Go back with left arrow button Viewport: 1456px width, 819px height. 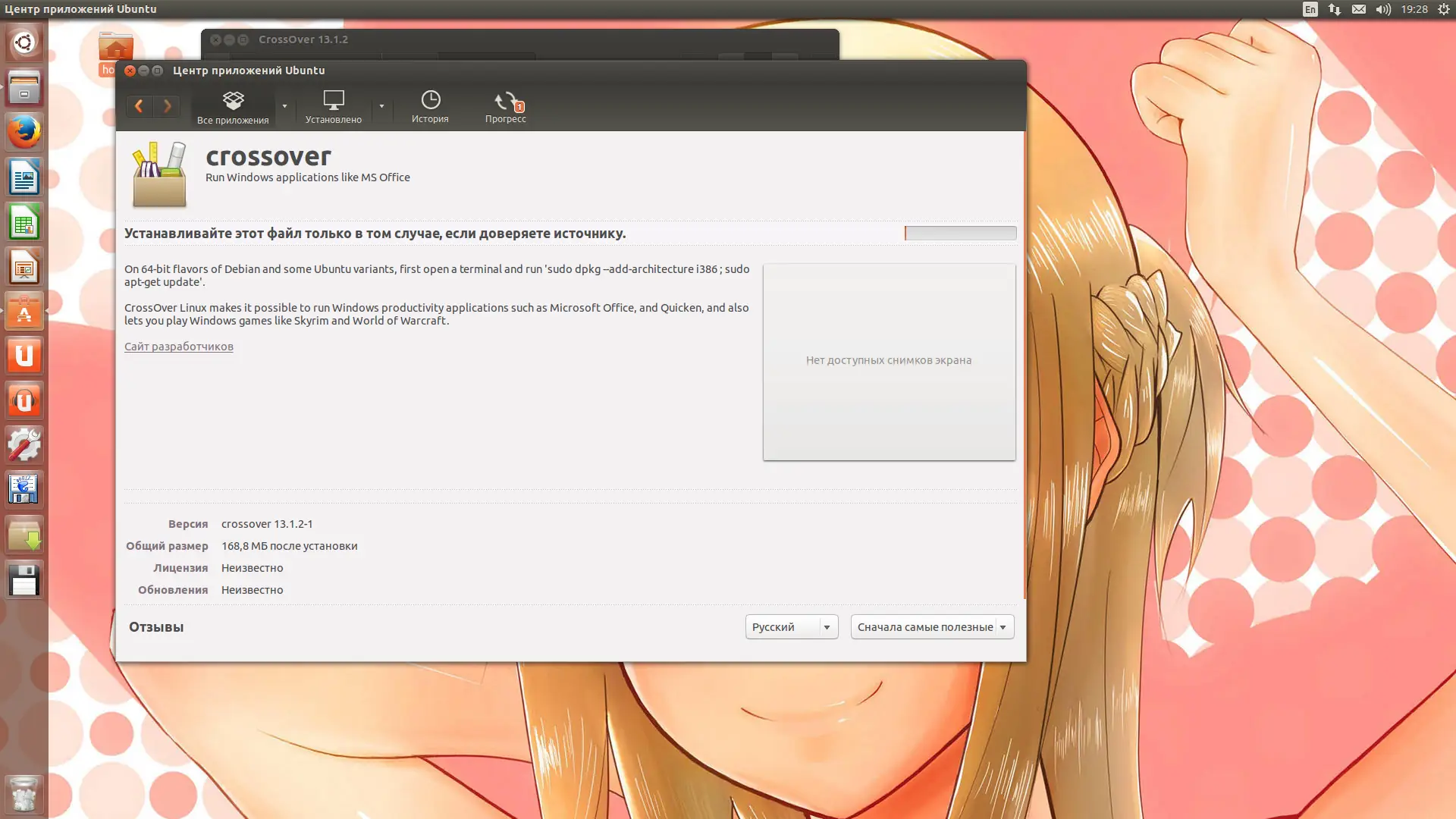[x=139, y=106]
